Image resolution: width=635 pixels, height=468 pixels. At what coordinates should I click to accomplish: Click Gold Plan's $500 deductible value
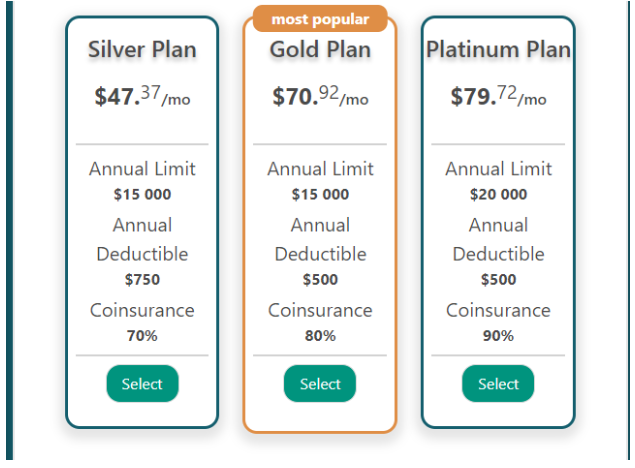click(320, 279)
